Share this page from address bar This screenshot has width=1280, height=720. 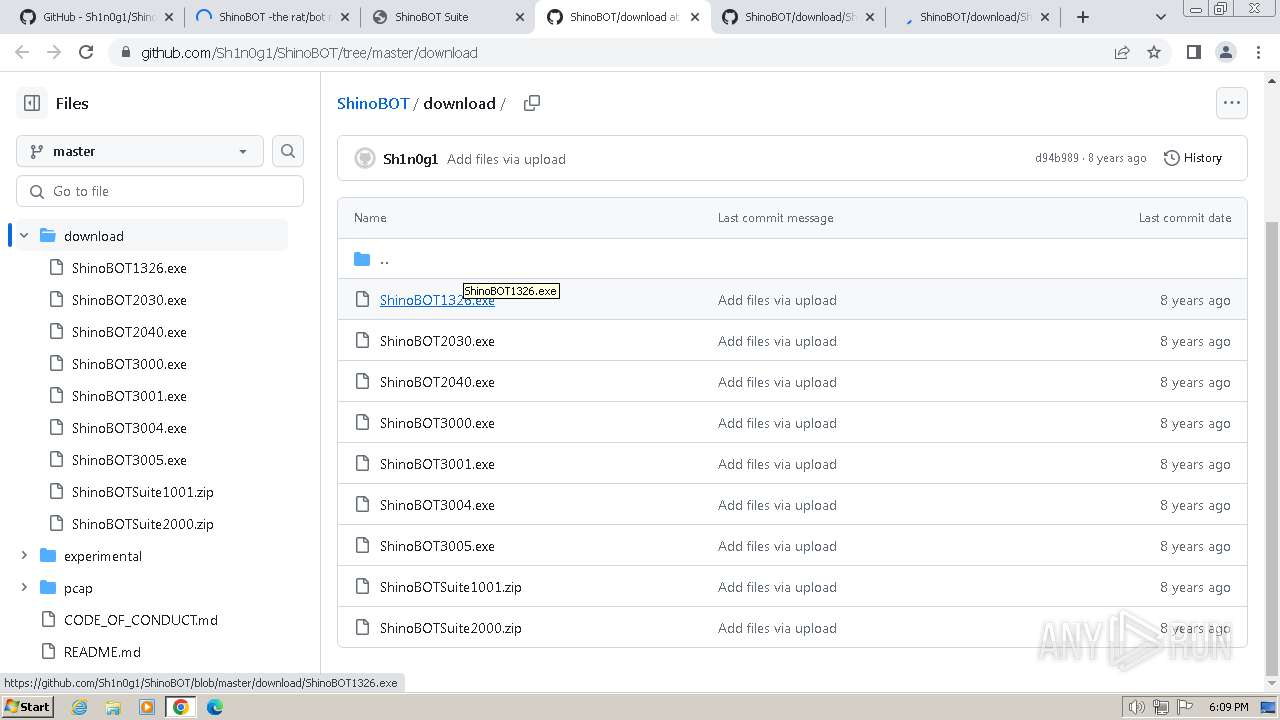(1122, 52)
